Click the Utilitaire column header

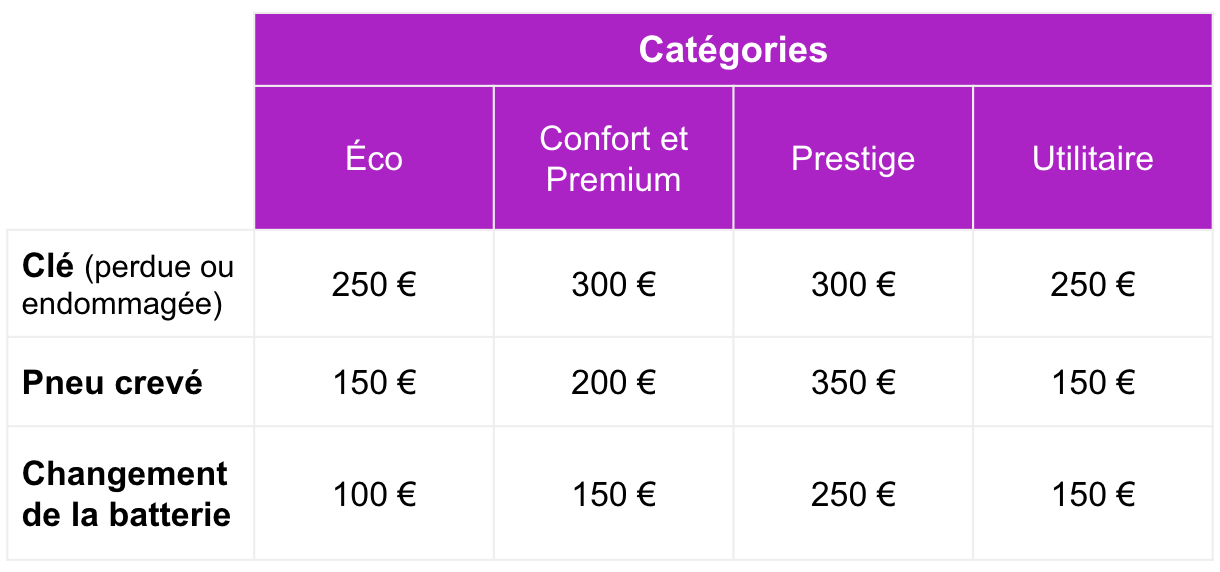click(1093, 158)
